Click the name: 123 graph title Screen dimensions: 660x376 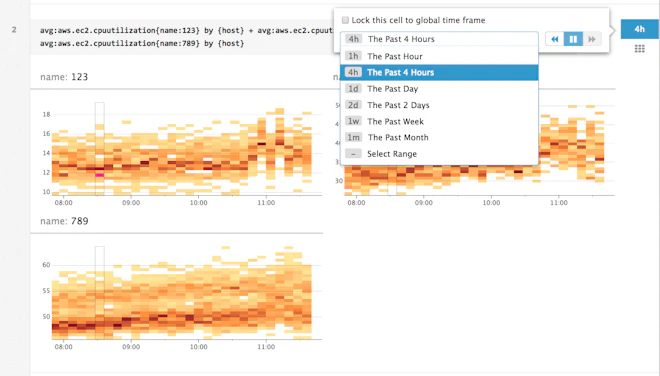(x=64, y=77)
